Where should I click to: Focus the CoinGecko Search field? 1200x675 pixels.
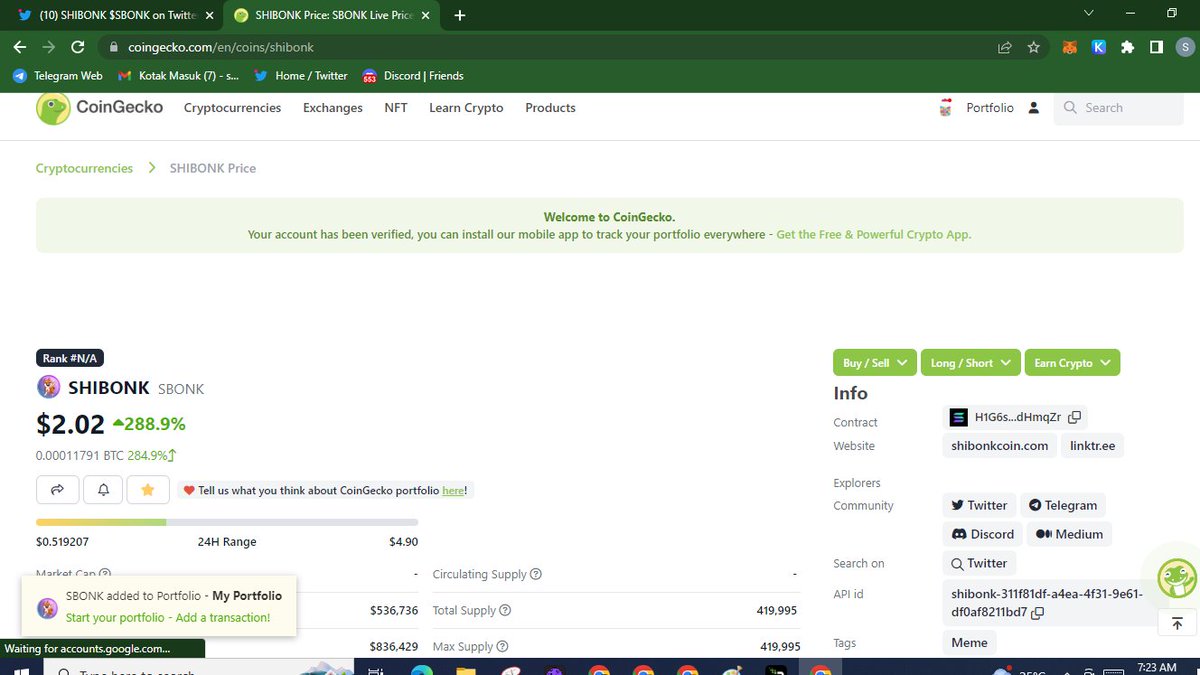point(1118,108)
